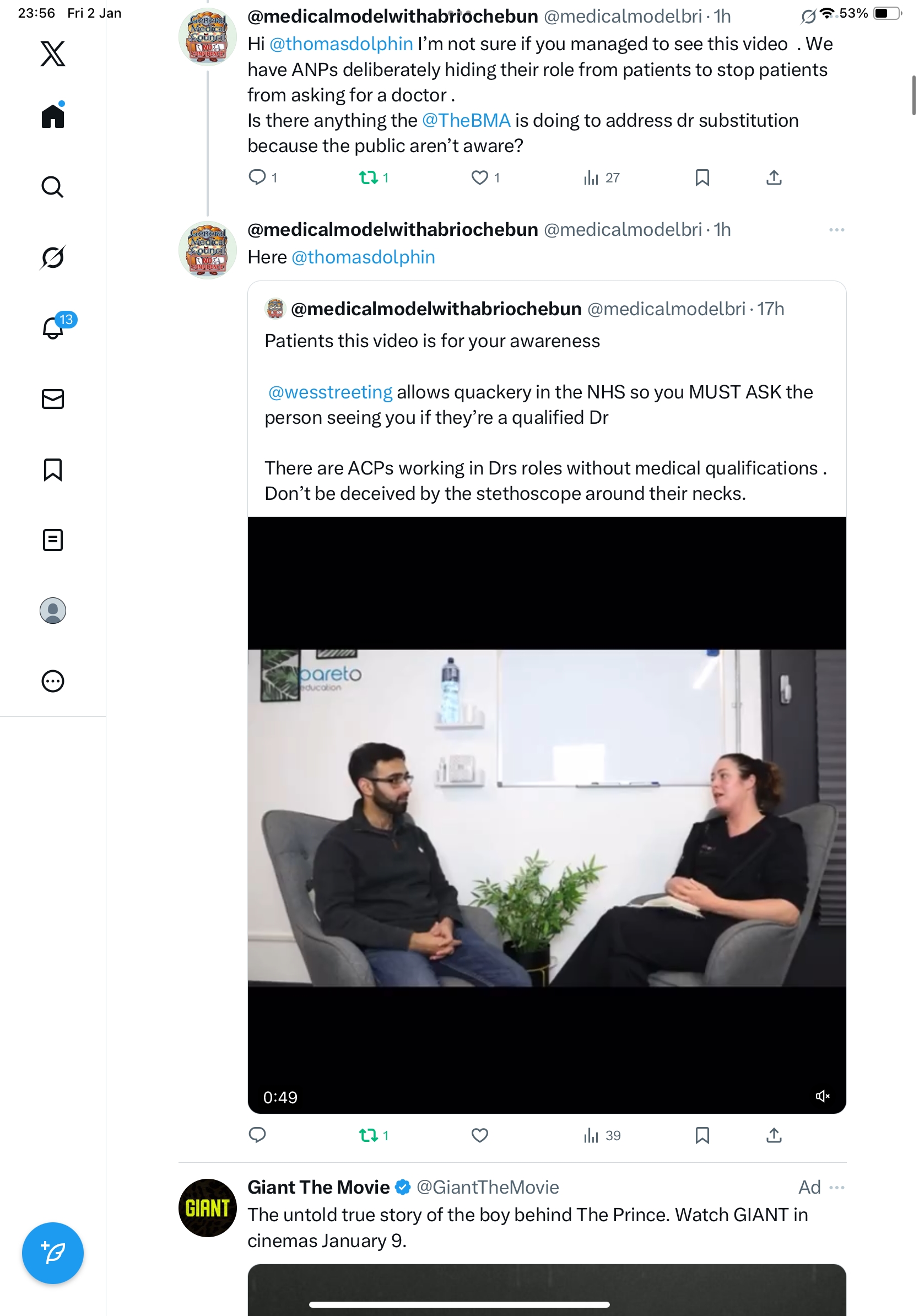Open the Giant The Movie ad options menu

click(x=836, y=1187)
